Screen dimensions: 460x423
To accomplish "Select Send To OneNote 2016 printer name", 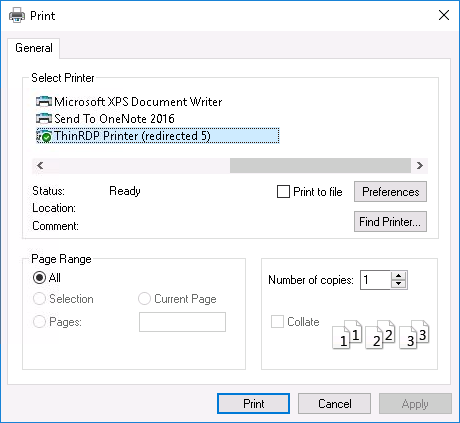I will pos(114,119).
